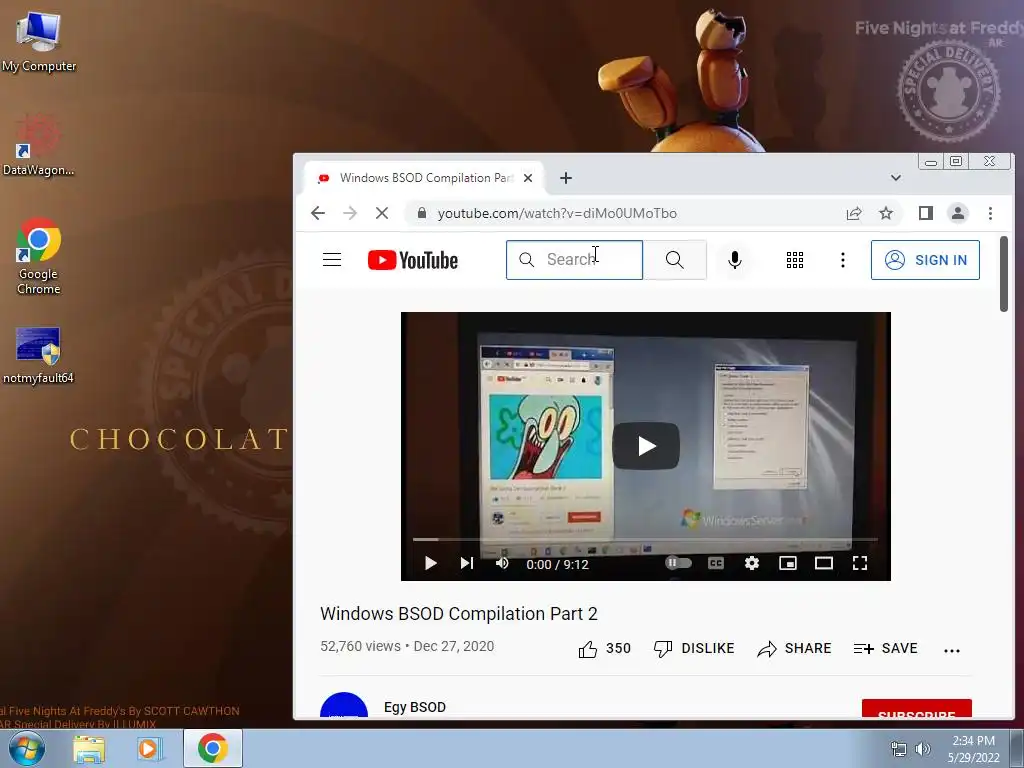The height and width of the screenshot is (768, 1024).
Task: Bookmark this page with the star icon
Action: point(886,214)
